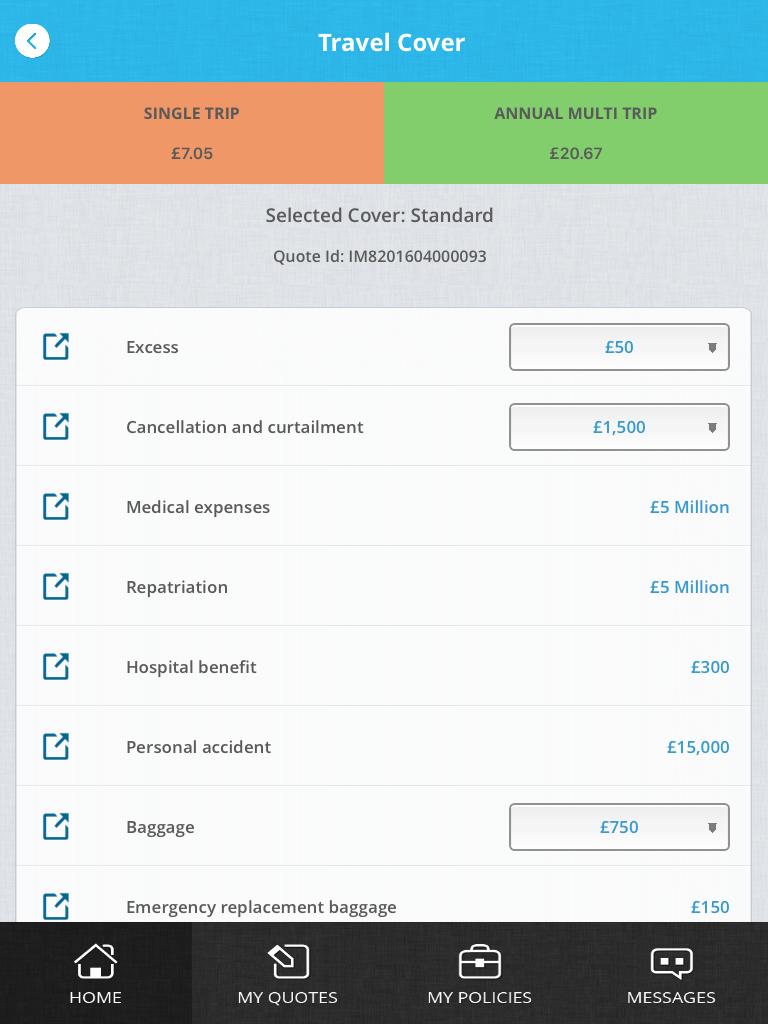This screenshot has height=1024, width=768.
Task: Select the Single Trip £7.05 option
Action: coord(192,133)
